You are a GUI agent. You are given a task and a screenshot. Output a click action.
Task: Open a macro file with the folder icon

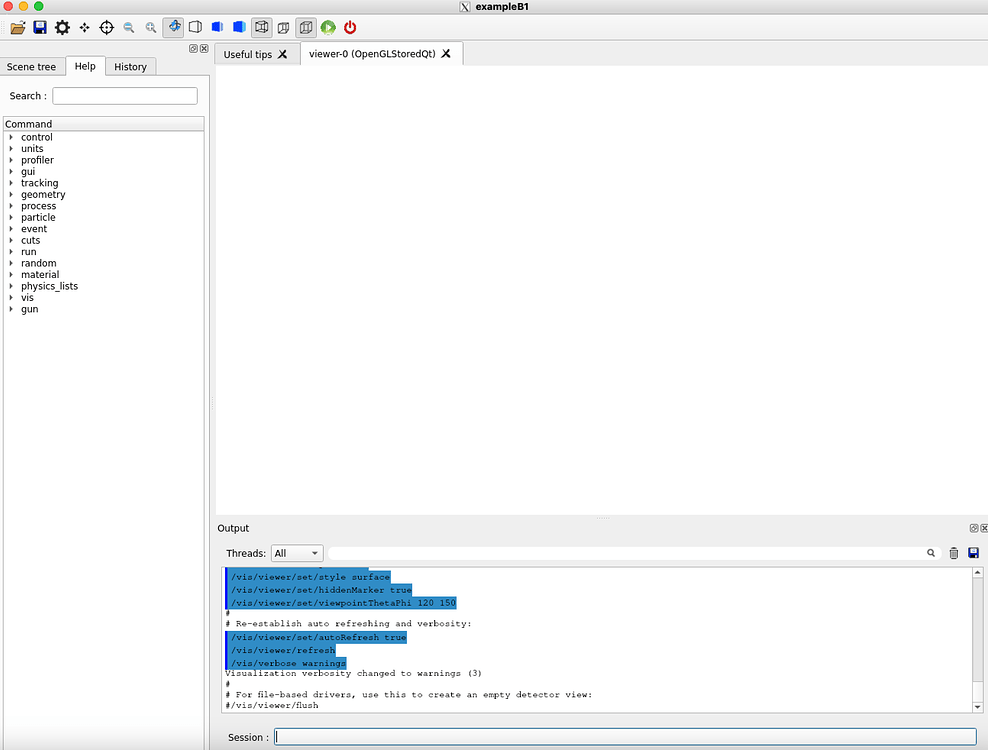coord(17,27)
